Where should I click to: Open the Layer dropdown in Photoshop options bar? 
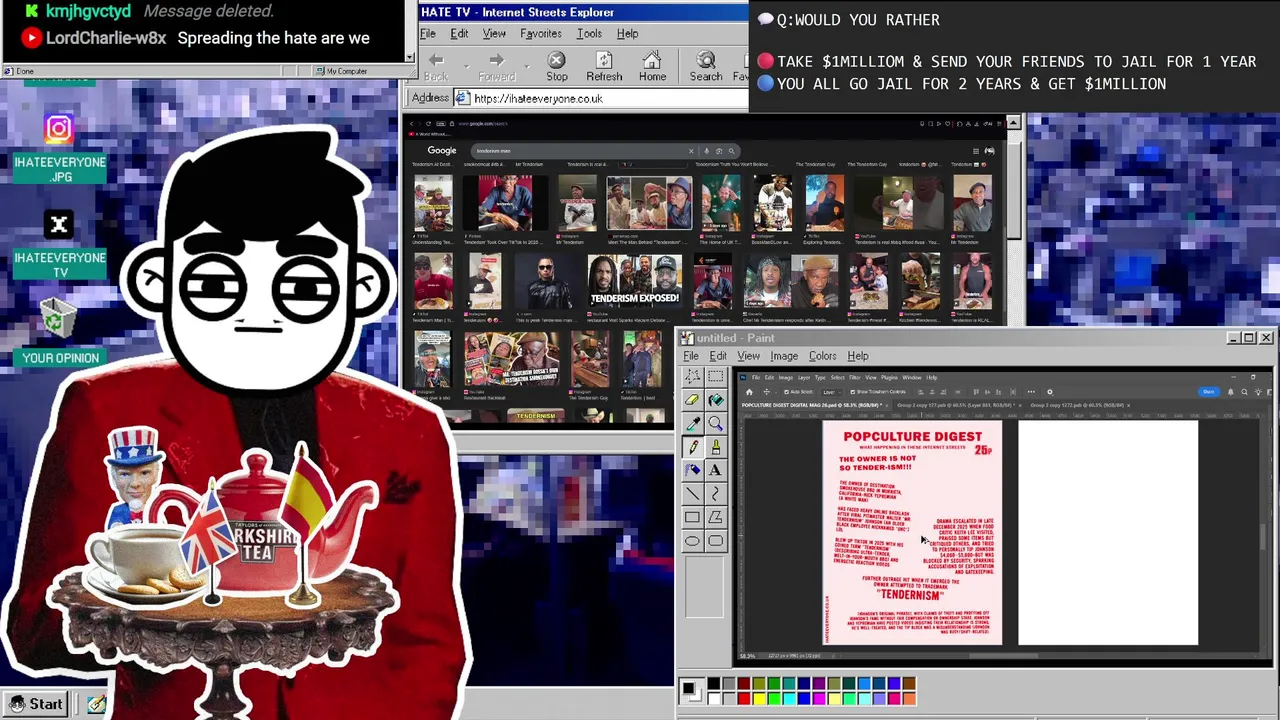pyautogui.click(x=830, y=392)
